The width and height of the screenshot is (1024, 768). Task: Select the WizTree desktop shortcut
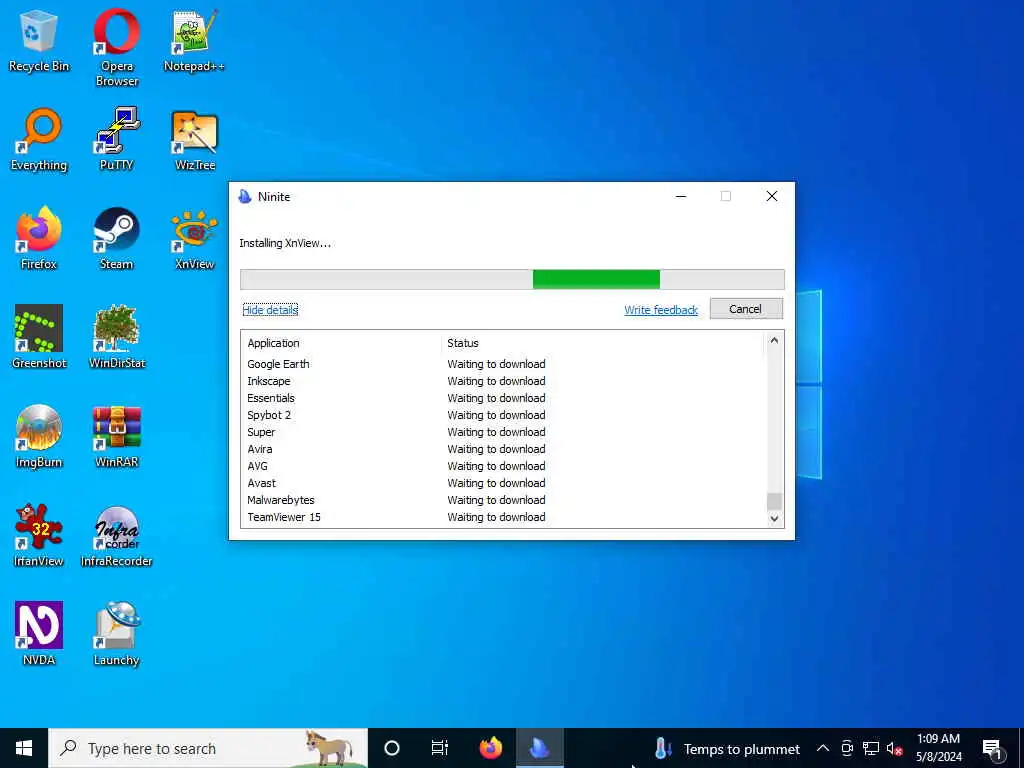click(195, 139)
